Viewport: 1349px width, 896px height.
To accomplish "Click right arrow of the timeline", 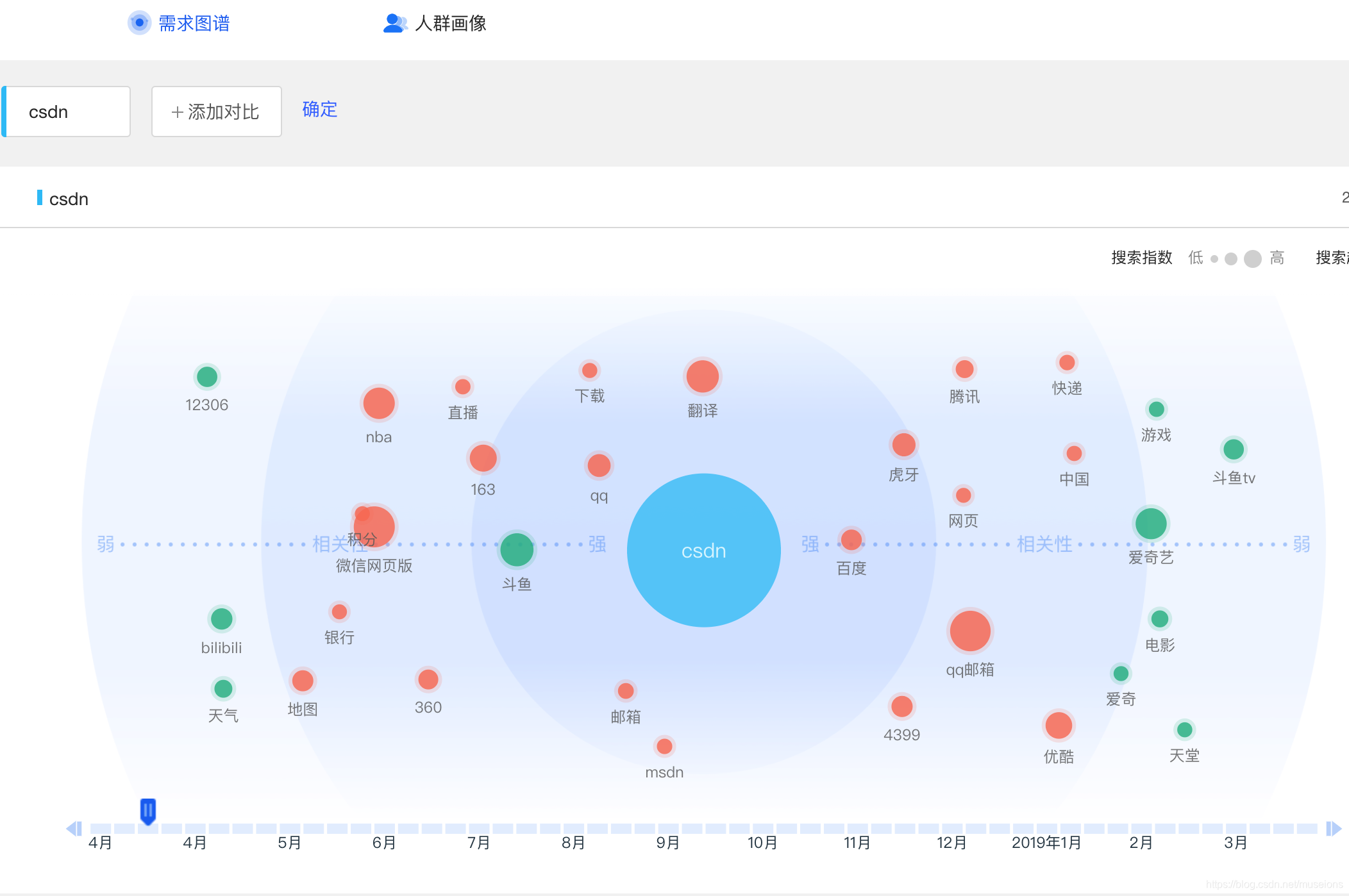I will pyautogui.click(x=1334, y=828).
